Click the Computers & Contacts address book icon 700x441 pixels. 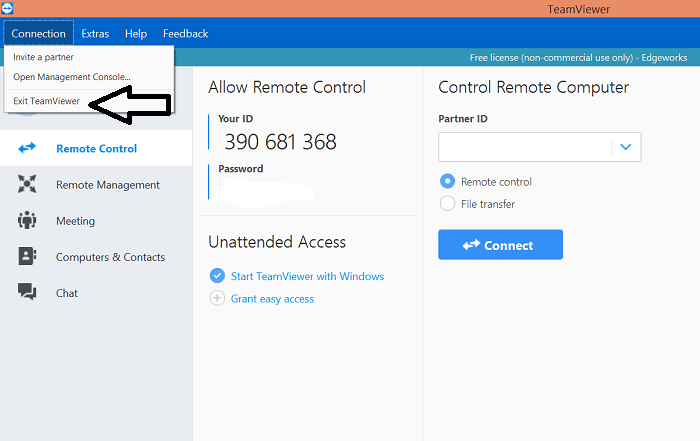(27, 256)
